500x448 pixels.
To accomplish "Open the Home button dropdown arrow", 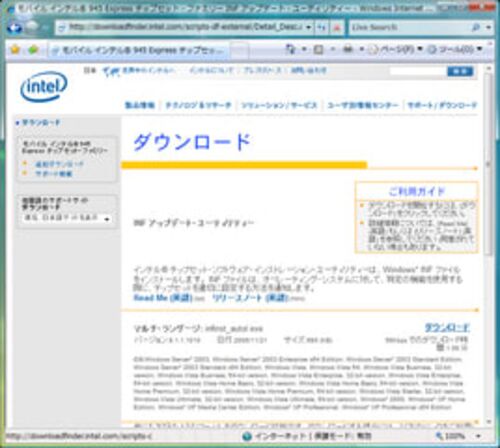I will (304, 49).
